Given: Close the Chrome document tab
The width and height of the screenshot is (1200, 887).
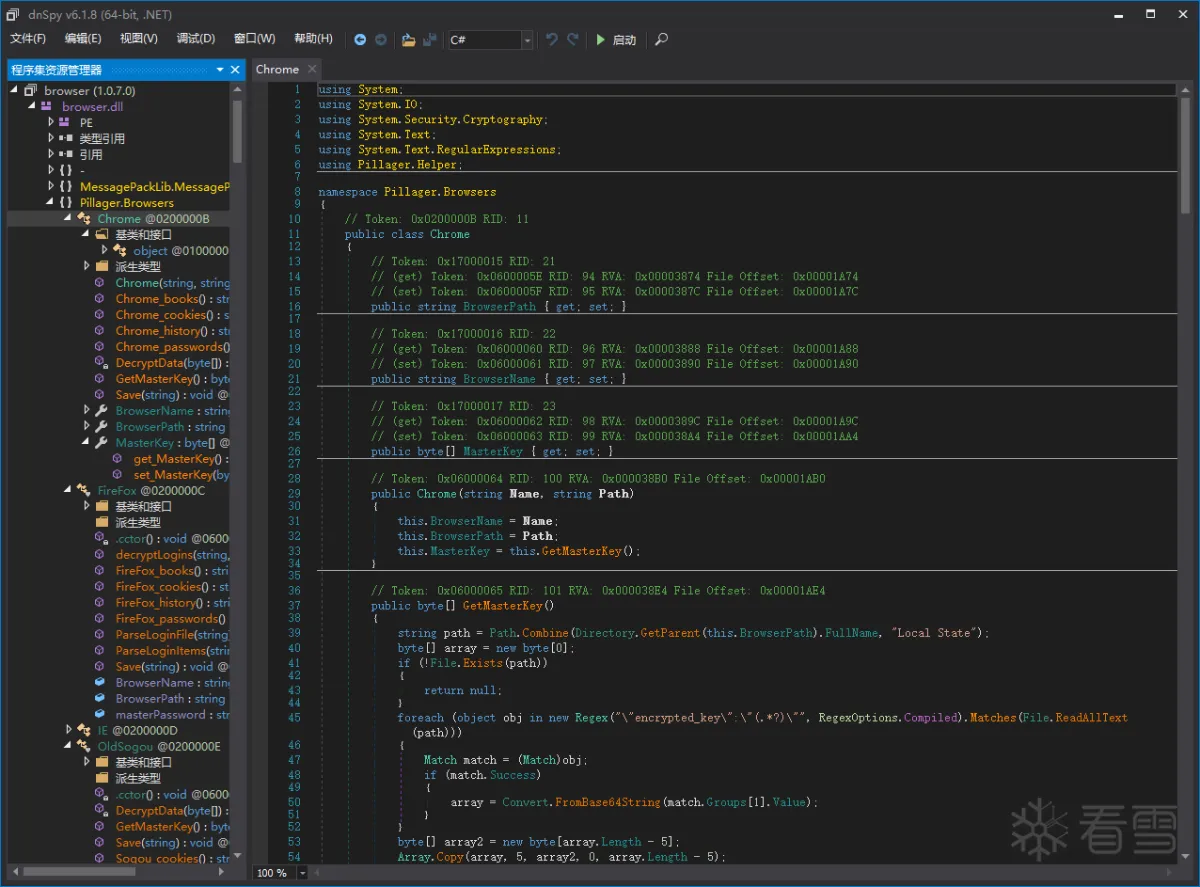Looking at the screenshot, I should [312, 69].
